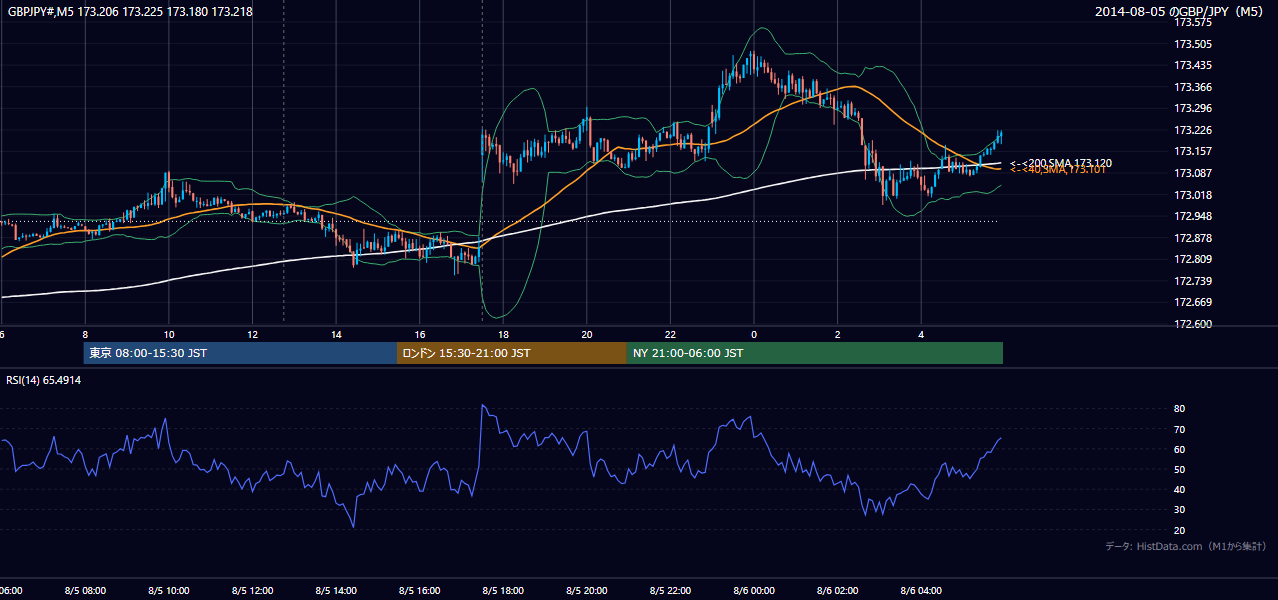Click hour 18 on price chart time axis
1278x600 pixels.
503,334
